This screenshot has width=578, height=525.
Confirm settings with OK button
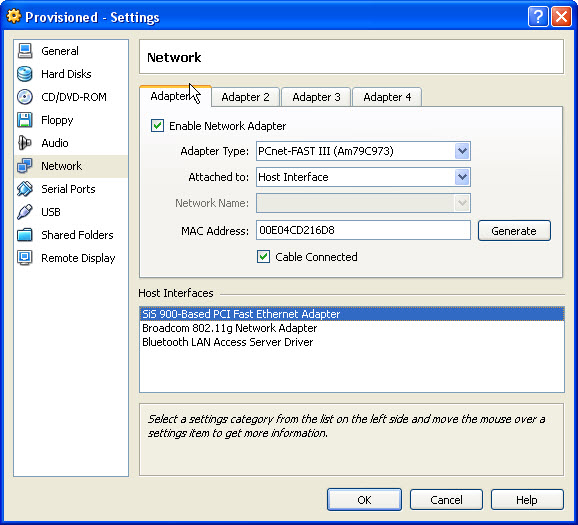(x=364, y=500)
